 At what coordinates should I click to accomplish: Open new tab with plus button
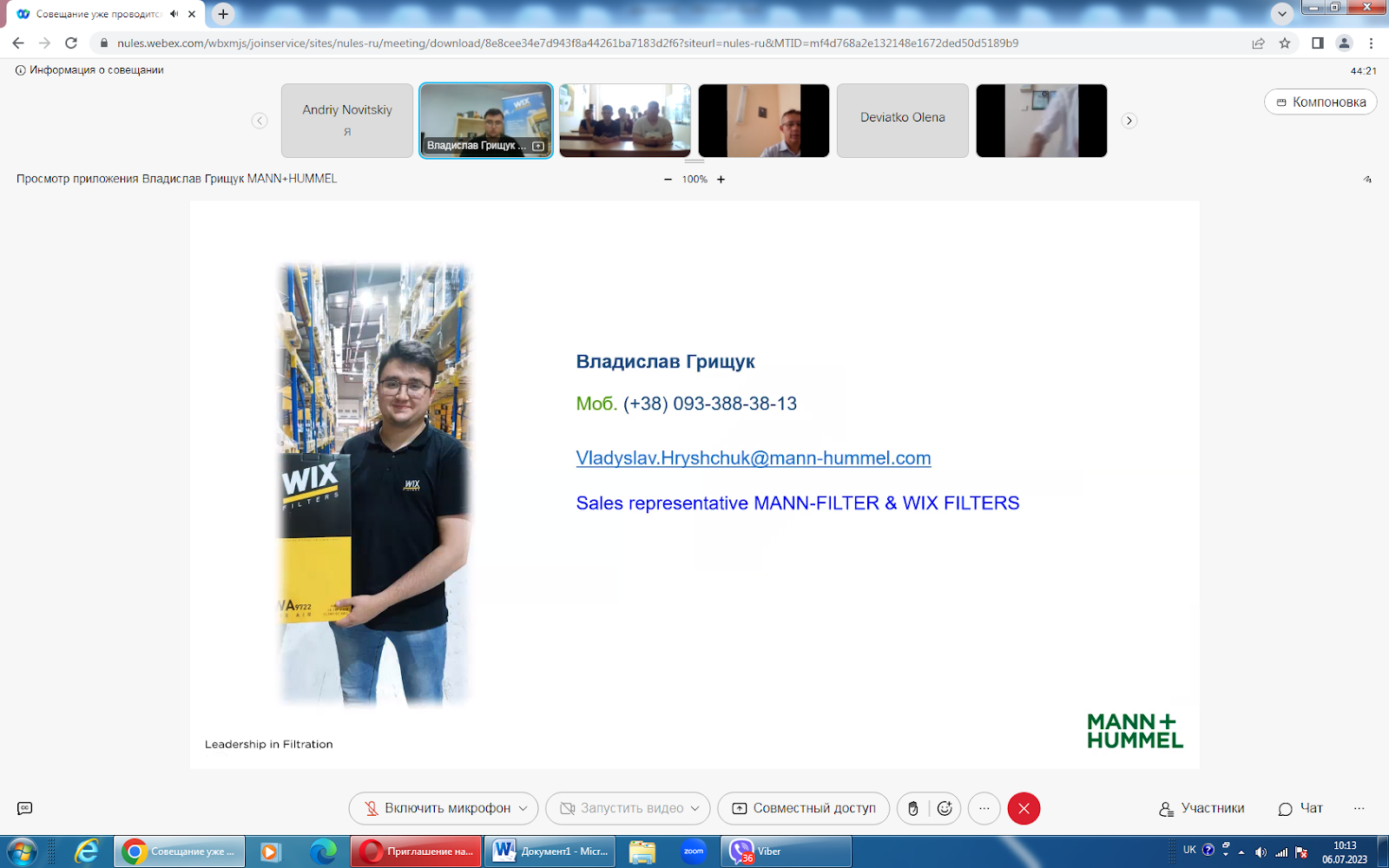coord(223,14)
